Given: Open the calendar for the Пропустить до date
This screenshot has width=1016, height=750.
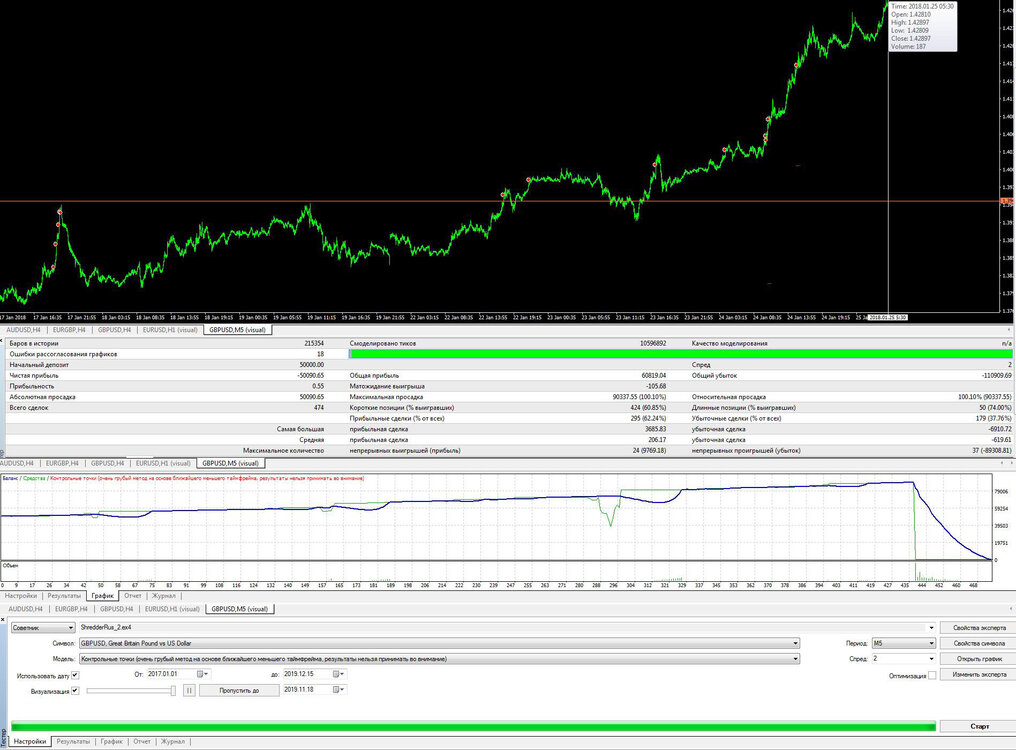Looking at the screenshot, I should coord(340,690).
